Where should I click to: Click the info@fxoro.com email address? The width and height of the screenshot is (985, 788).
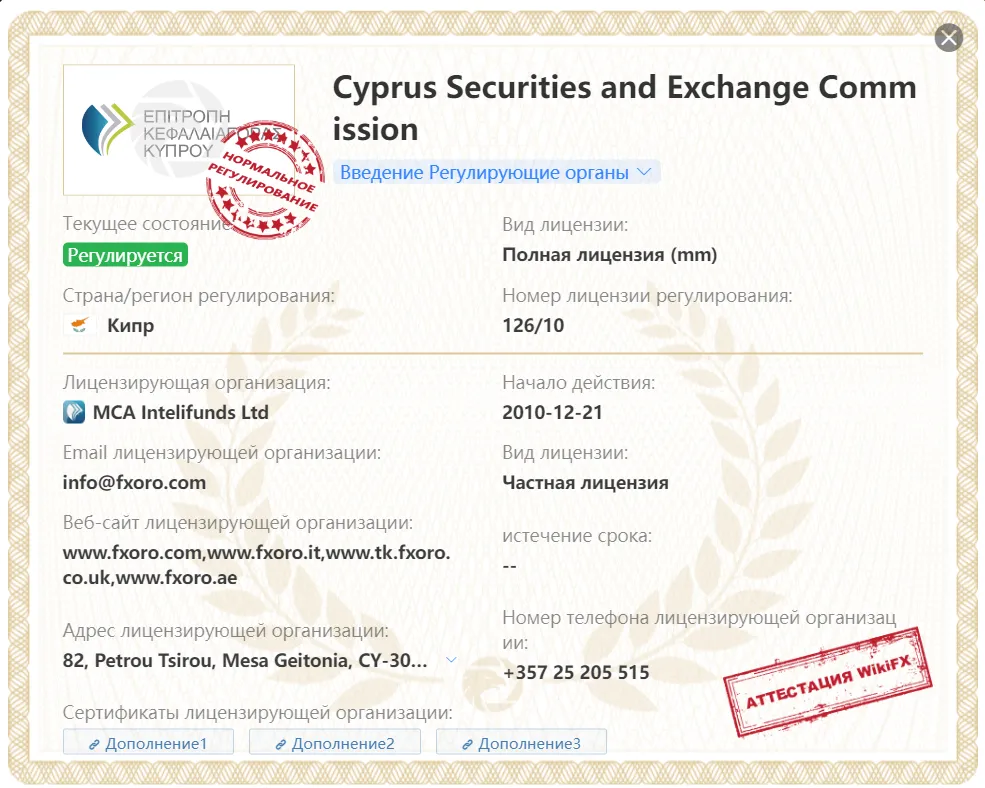[134, 483]
